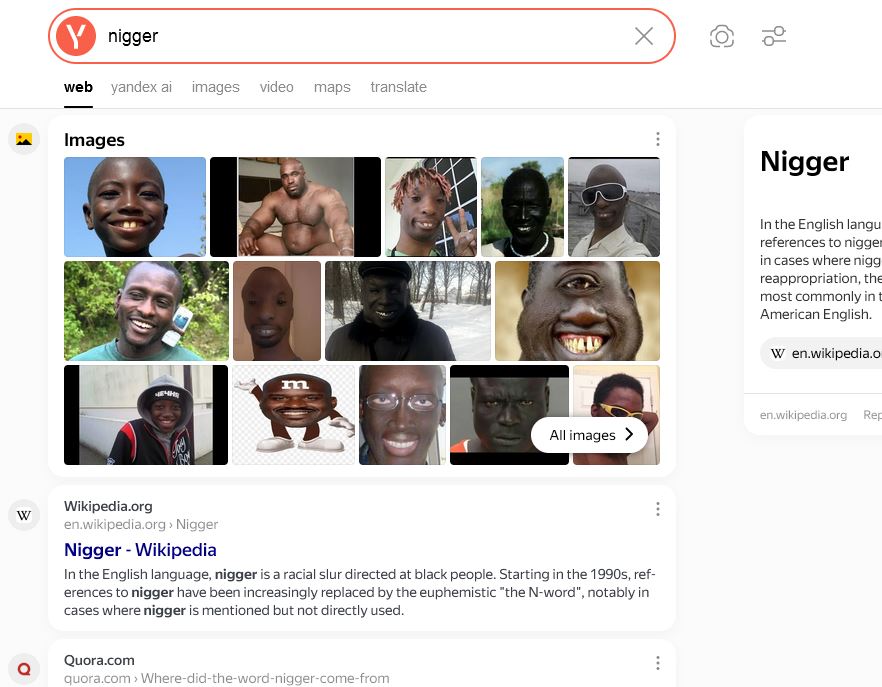Screen dimensions: 882x687
Task: Open the Wikipedia article title link
Action: click(x=140, y=550)
